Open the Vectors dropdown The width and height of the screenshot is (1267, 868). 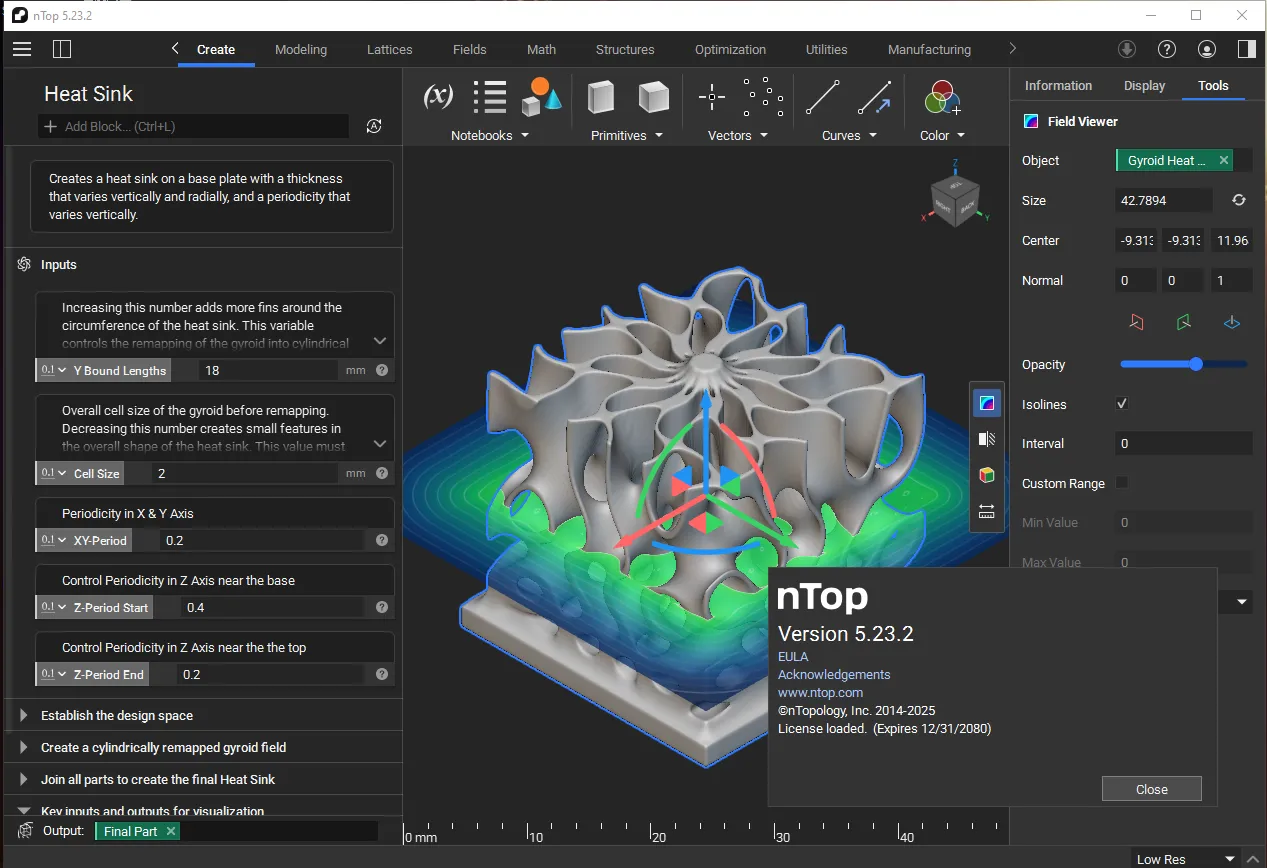tap(738, 135)
